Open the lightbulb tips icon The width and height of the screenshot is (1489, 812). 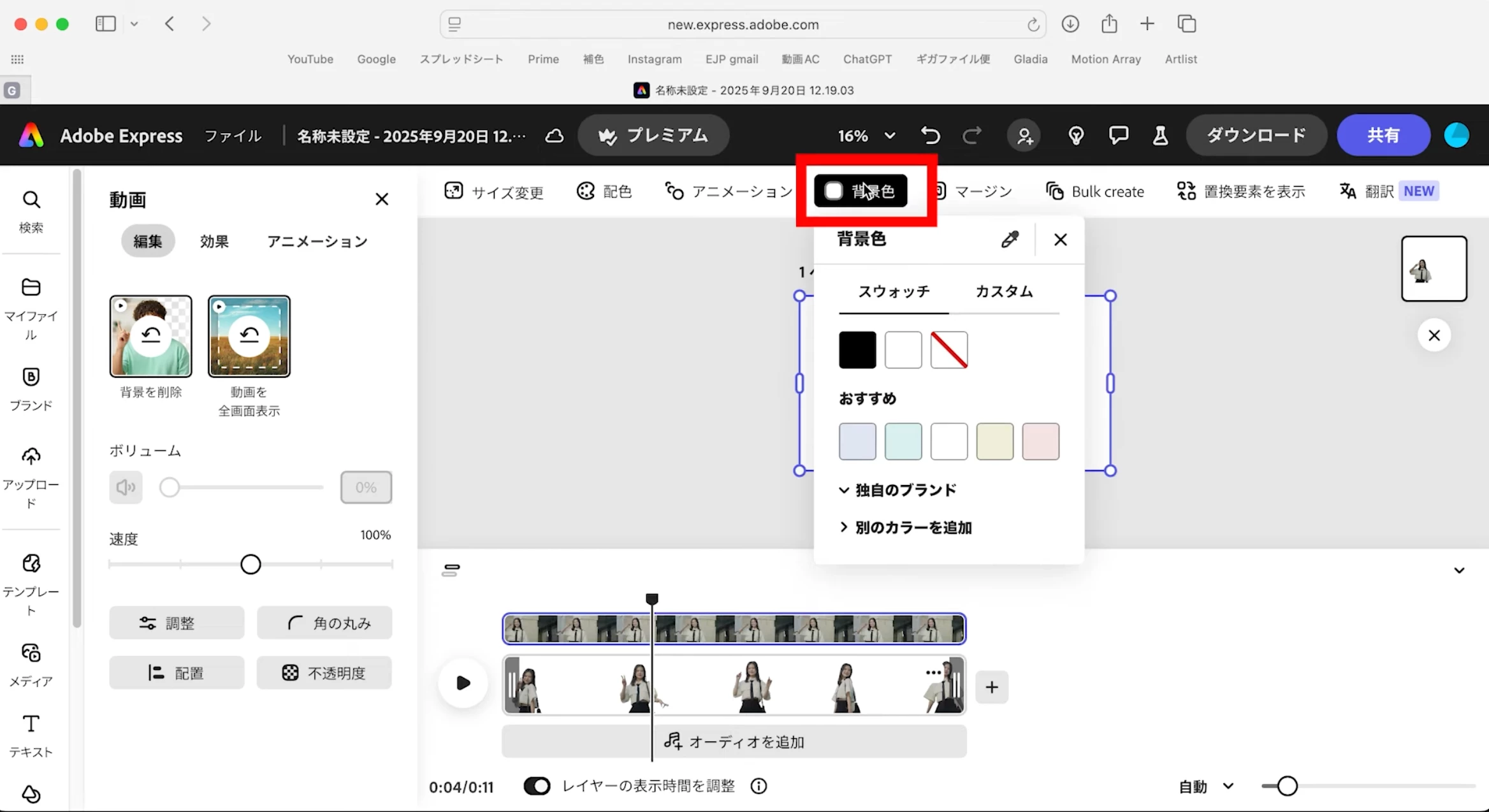click(x=1076, y=136)
